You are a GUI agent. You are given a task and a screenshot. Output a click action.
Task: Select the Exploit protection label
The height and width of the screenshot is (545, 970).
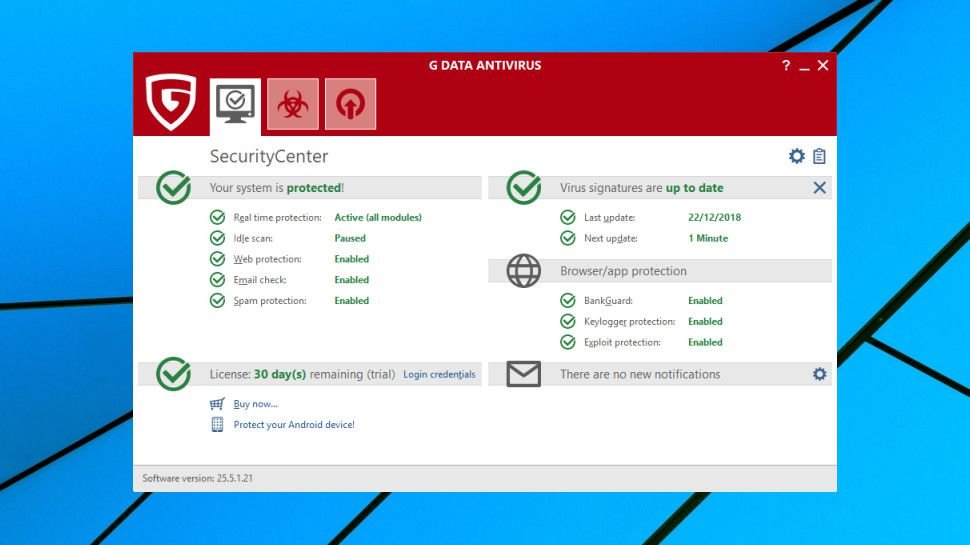[x=622, y=342]
